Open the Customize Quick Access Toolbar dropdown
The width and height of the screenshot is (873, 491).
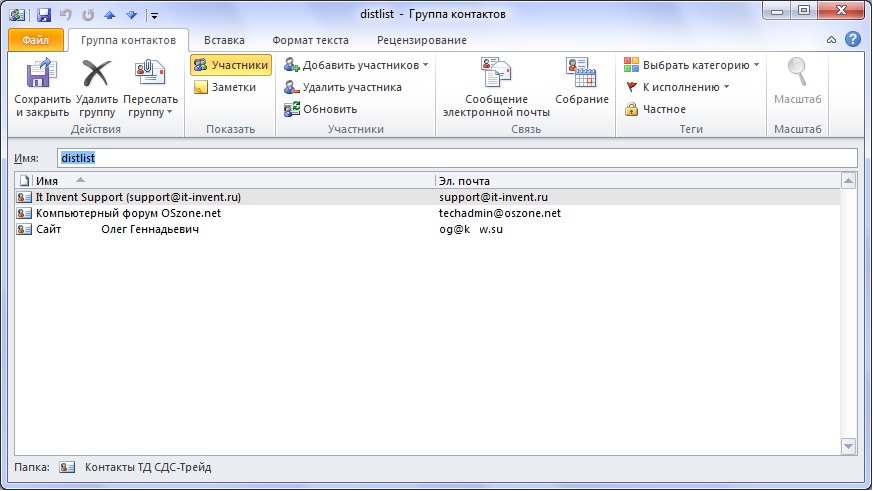[154, 16]
